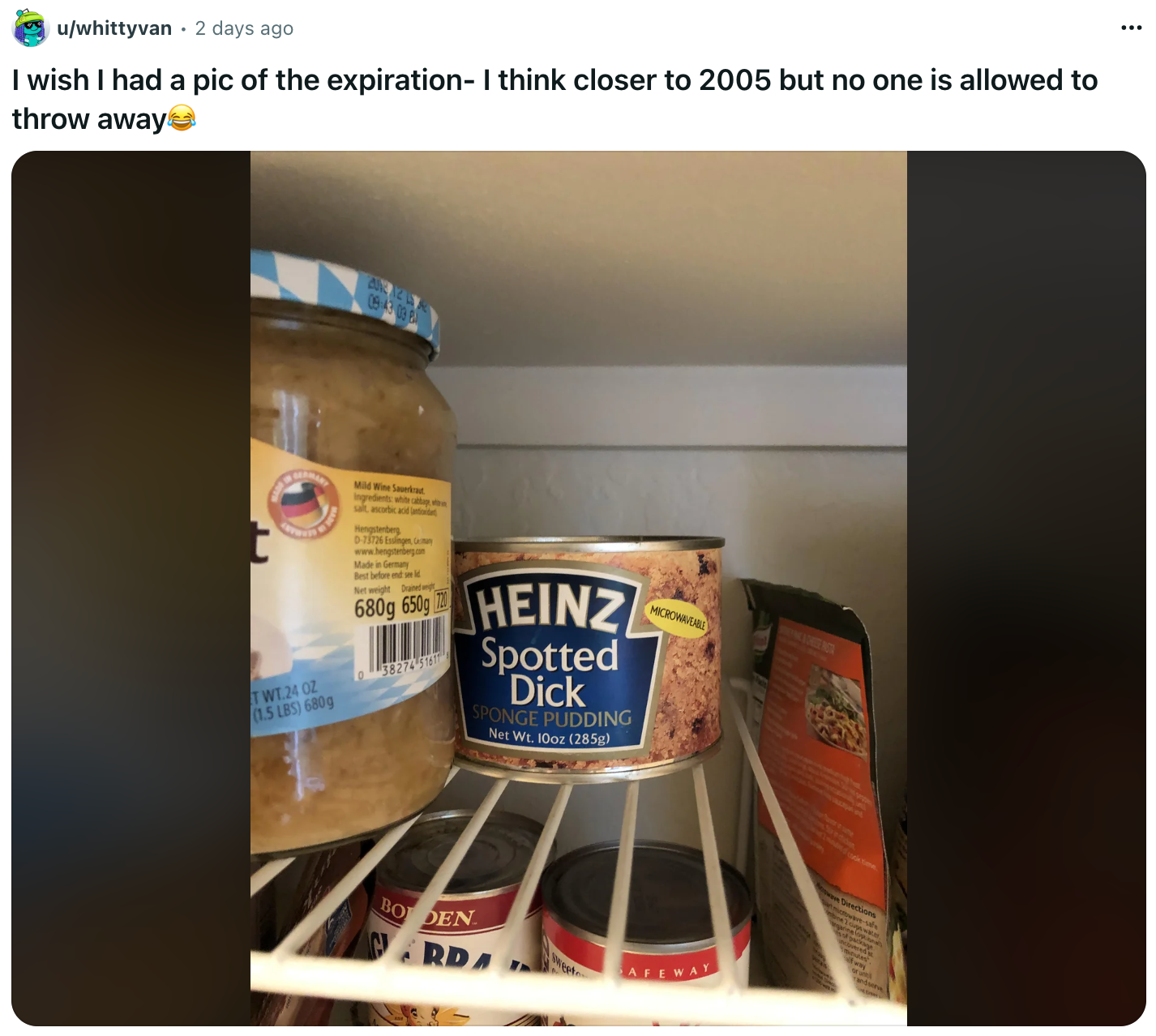Open the three-dot more options menu
The height and width of the screenshot is (1036, 1156).
pyautogui.click(x=1131, y=28)
